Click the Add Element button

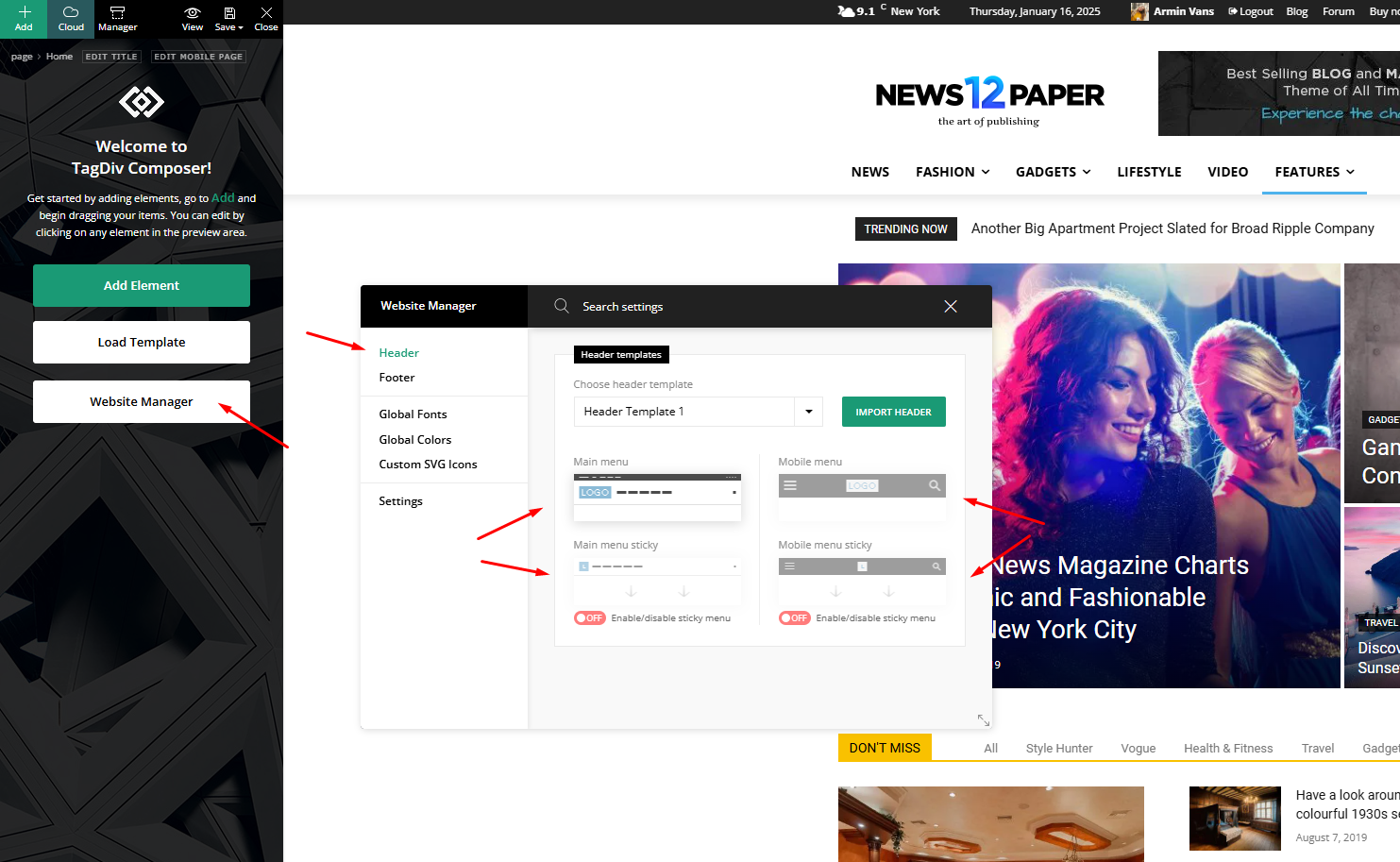(x=142, y=285)
